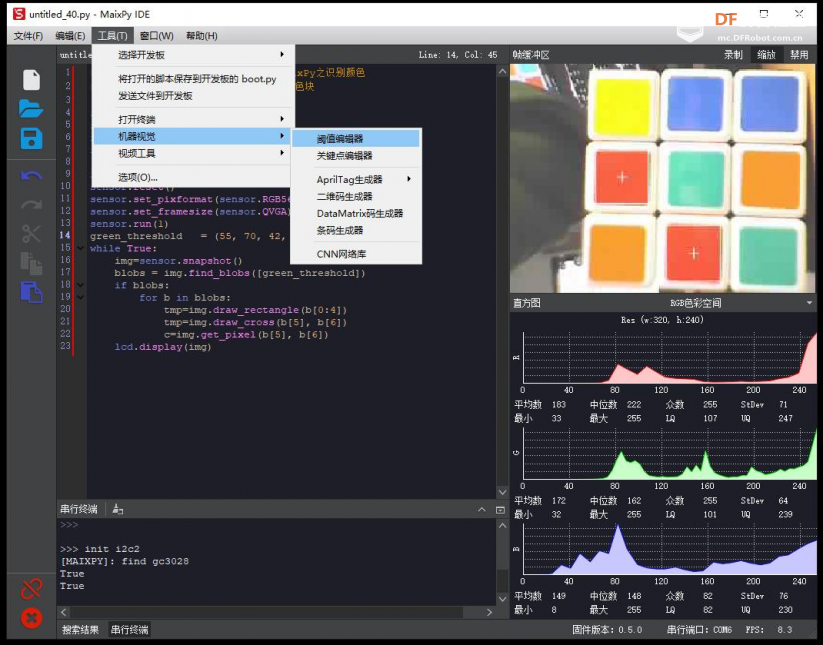Expand the 机器视觉 submenu entry

tap(192, 136)
